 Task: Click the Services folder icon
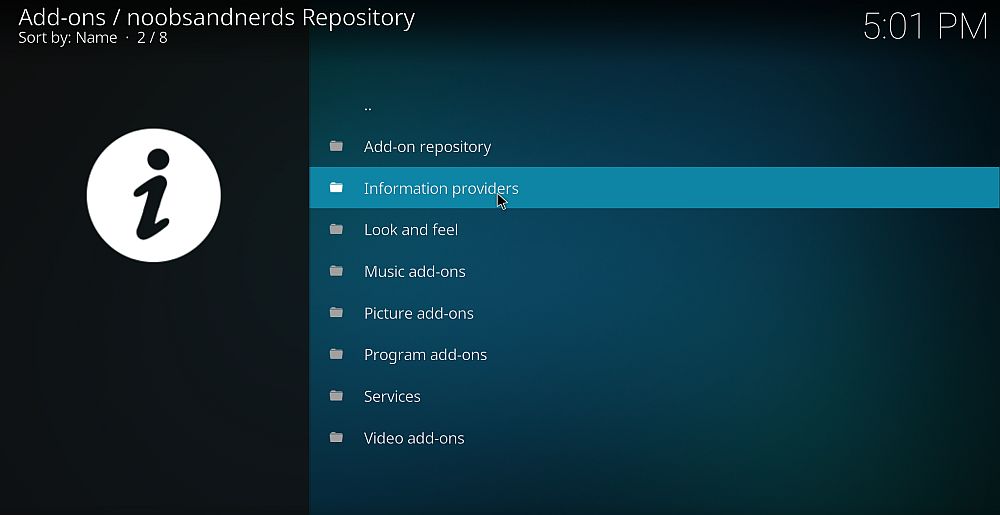coord(336,396)
